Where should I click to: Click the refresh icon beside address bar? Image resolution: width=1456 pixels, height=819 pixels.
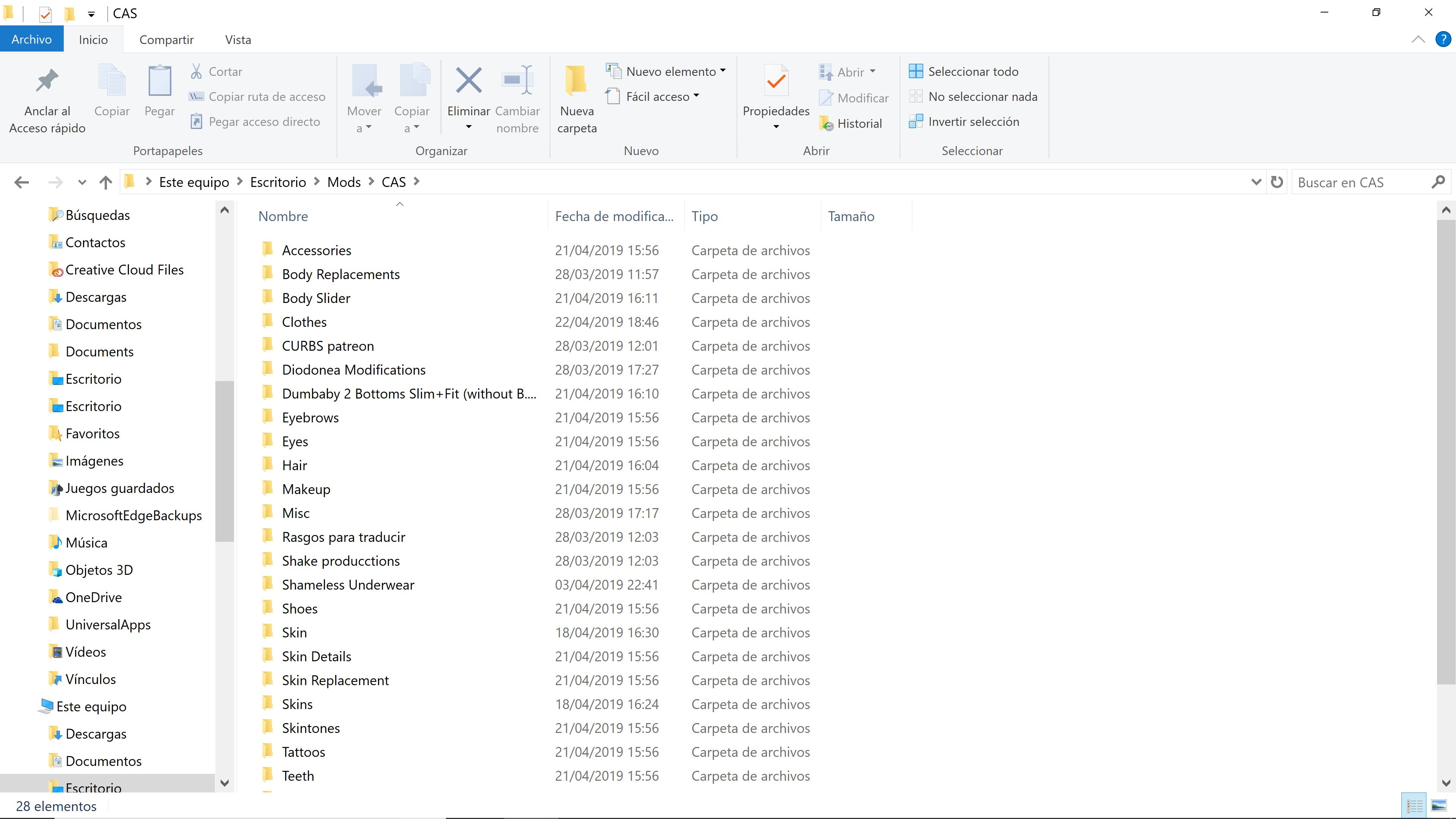pos(1277,182)
